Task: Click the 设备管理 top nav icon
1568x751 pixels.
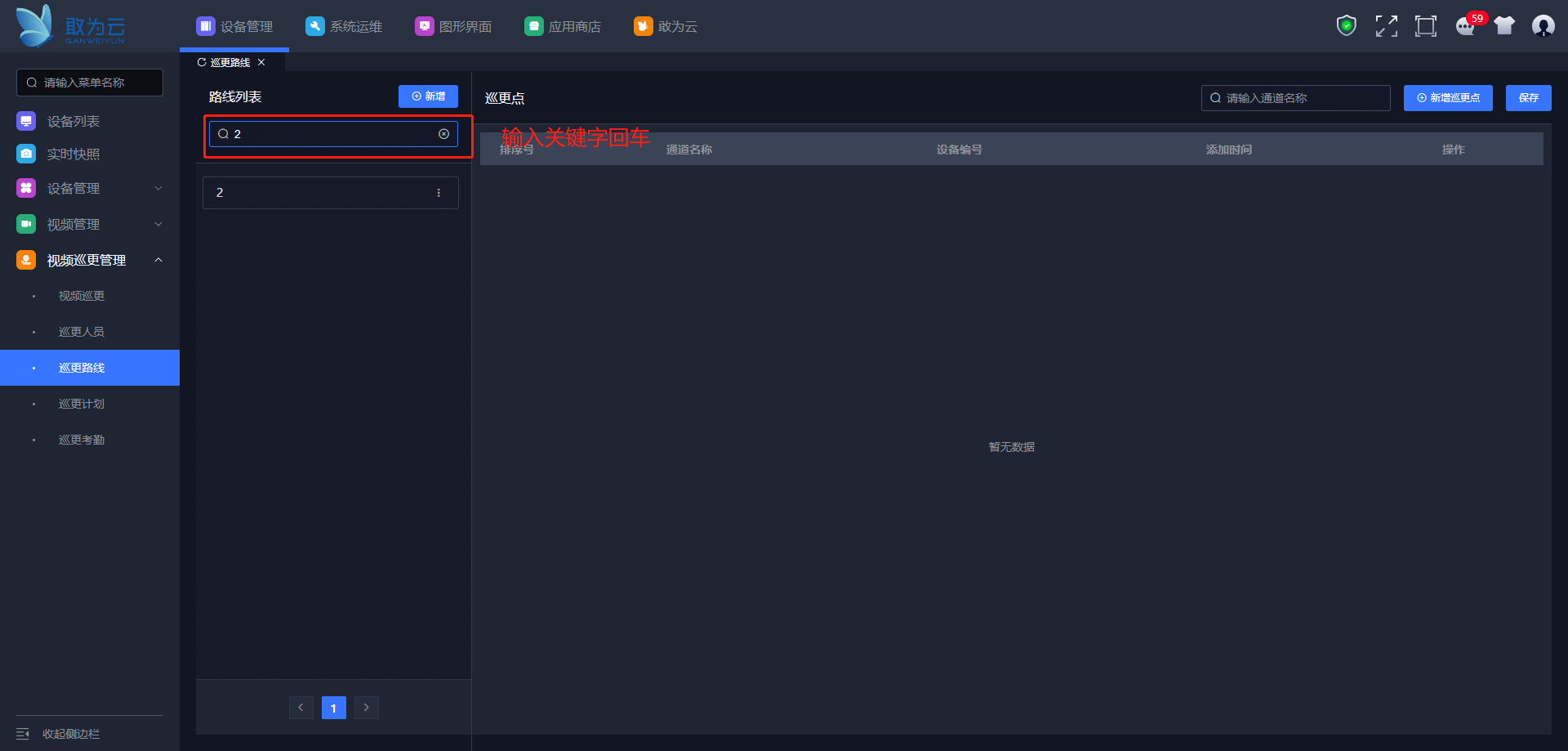Action: [205, 26]
